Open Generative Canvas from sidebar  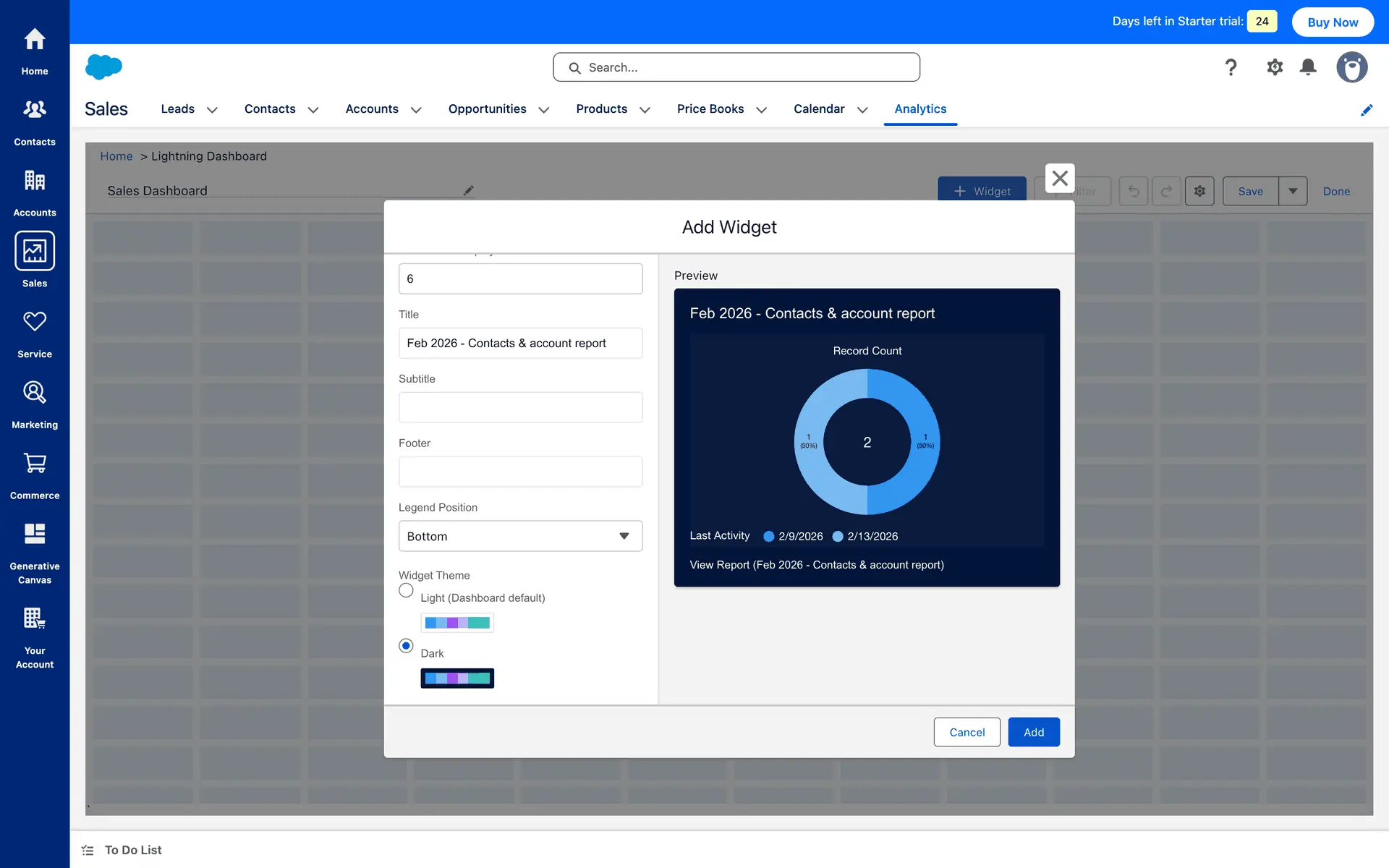(x=34, y=534)
